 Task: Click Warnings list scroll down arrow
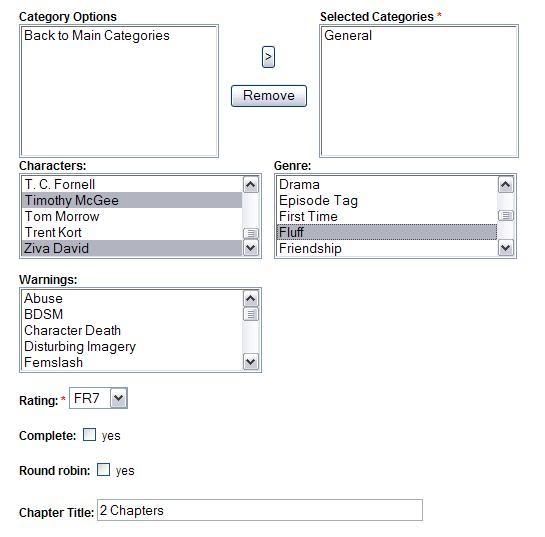click(x=251, y=362)
